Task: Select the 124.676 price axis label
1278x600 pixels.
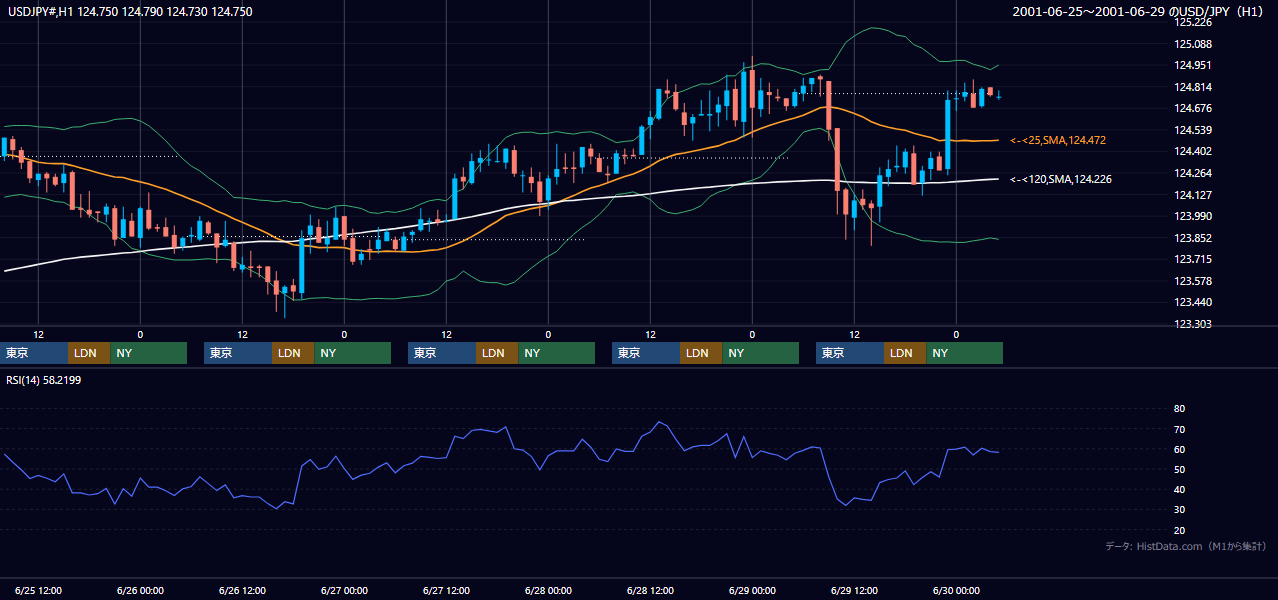Action: coord(1194,108)
